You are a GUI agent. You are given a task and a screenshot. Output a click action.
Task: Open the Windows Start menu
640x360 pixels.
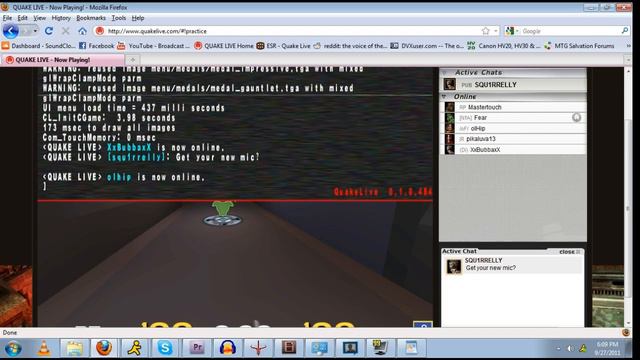[13, 349]
